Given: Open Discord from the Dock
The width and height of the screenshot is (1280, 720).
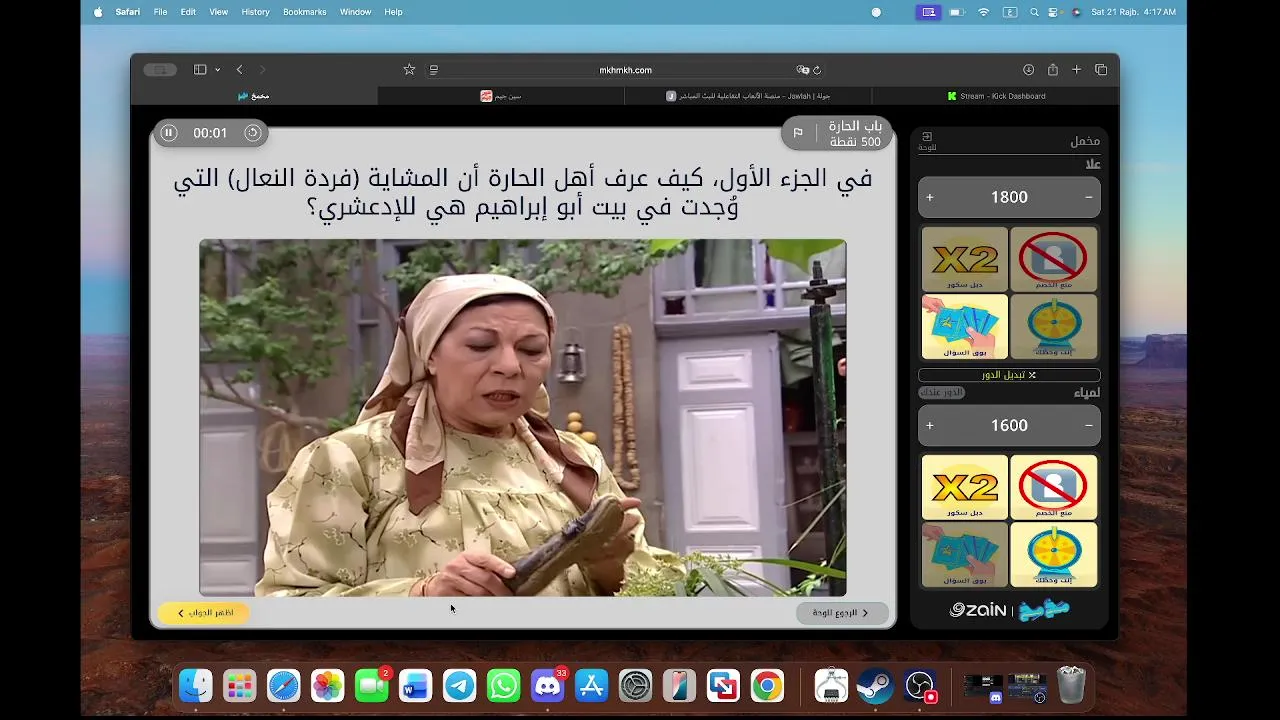Looking at the screenshot, I should pyautogui.click(x=547, y=686).
